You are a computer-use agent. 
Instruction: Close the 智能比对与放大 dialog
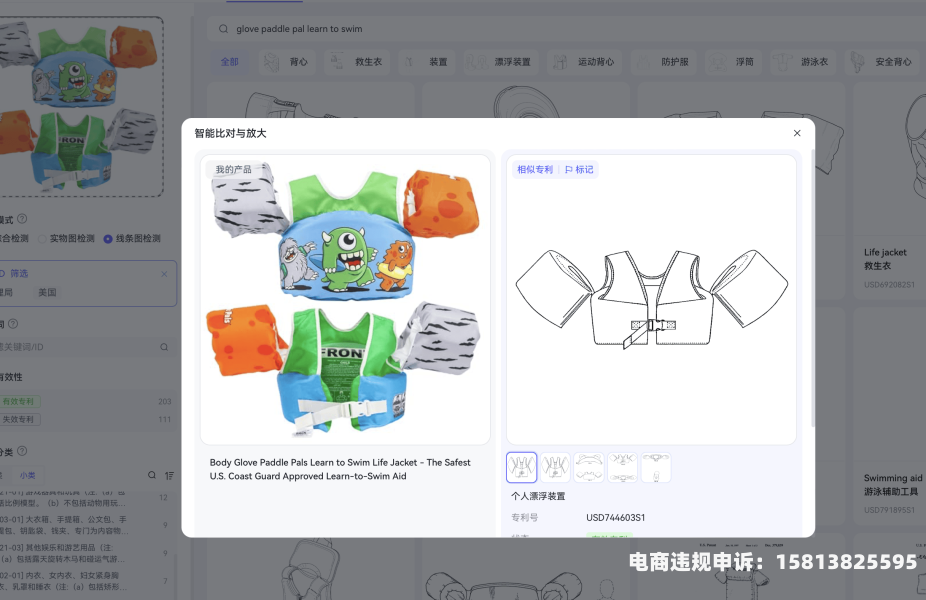point(797,133)
